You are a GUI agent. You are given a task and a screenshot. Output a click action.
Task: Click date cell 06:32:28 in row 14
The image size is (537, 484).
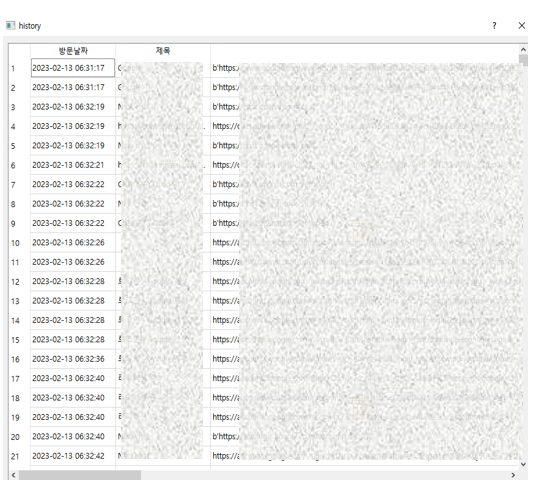tap(73, 320)
